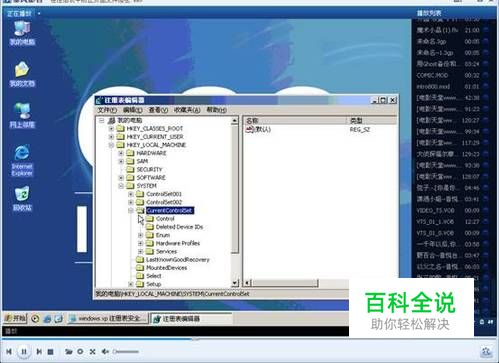The height and width of the screenshot is (363, 499).
Task: Click the folder icon beside SAM key
Action: 130,161
